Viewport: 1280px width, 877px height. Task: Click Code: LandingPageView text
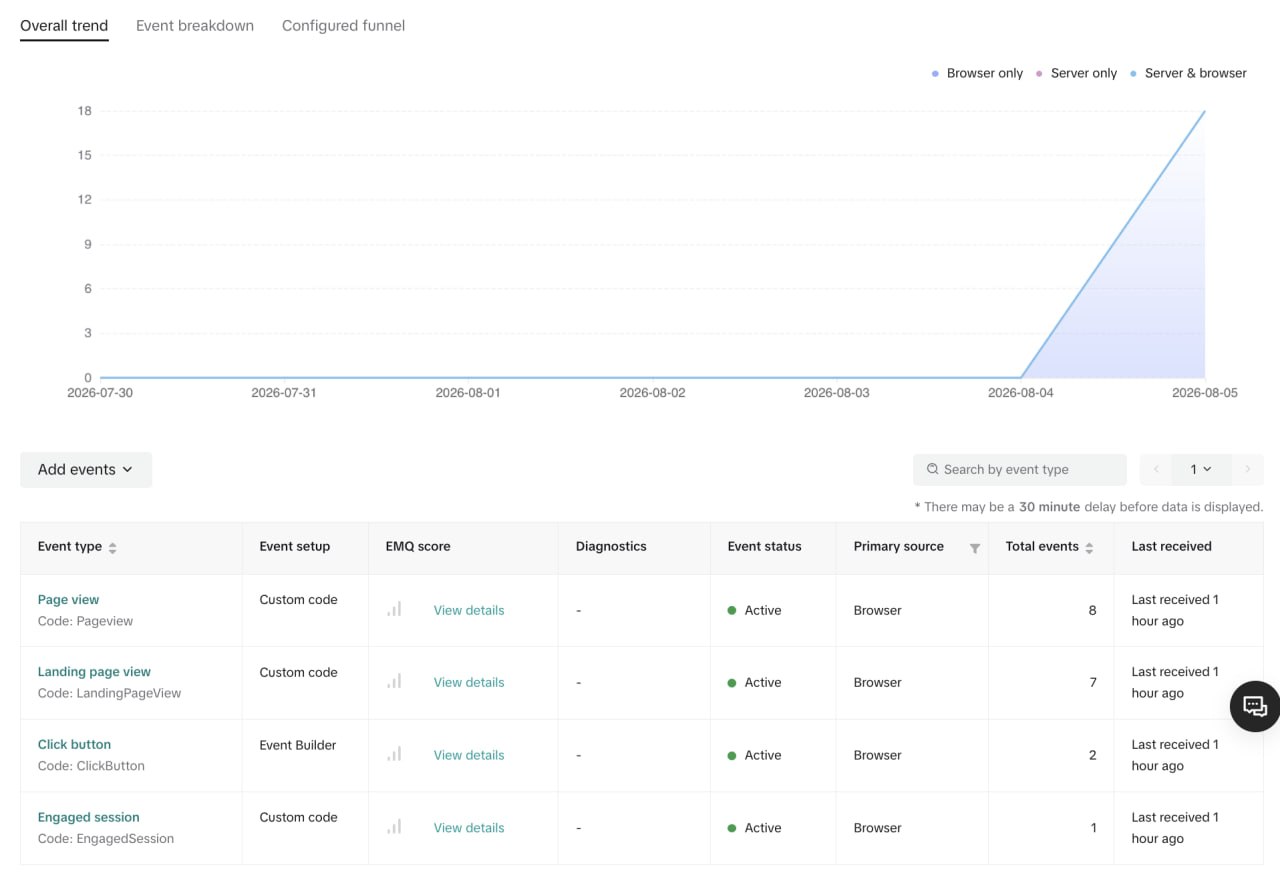110,693
